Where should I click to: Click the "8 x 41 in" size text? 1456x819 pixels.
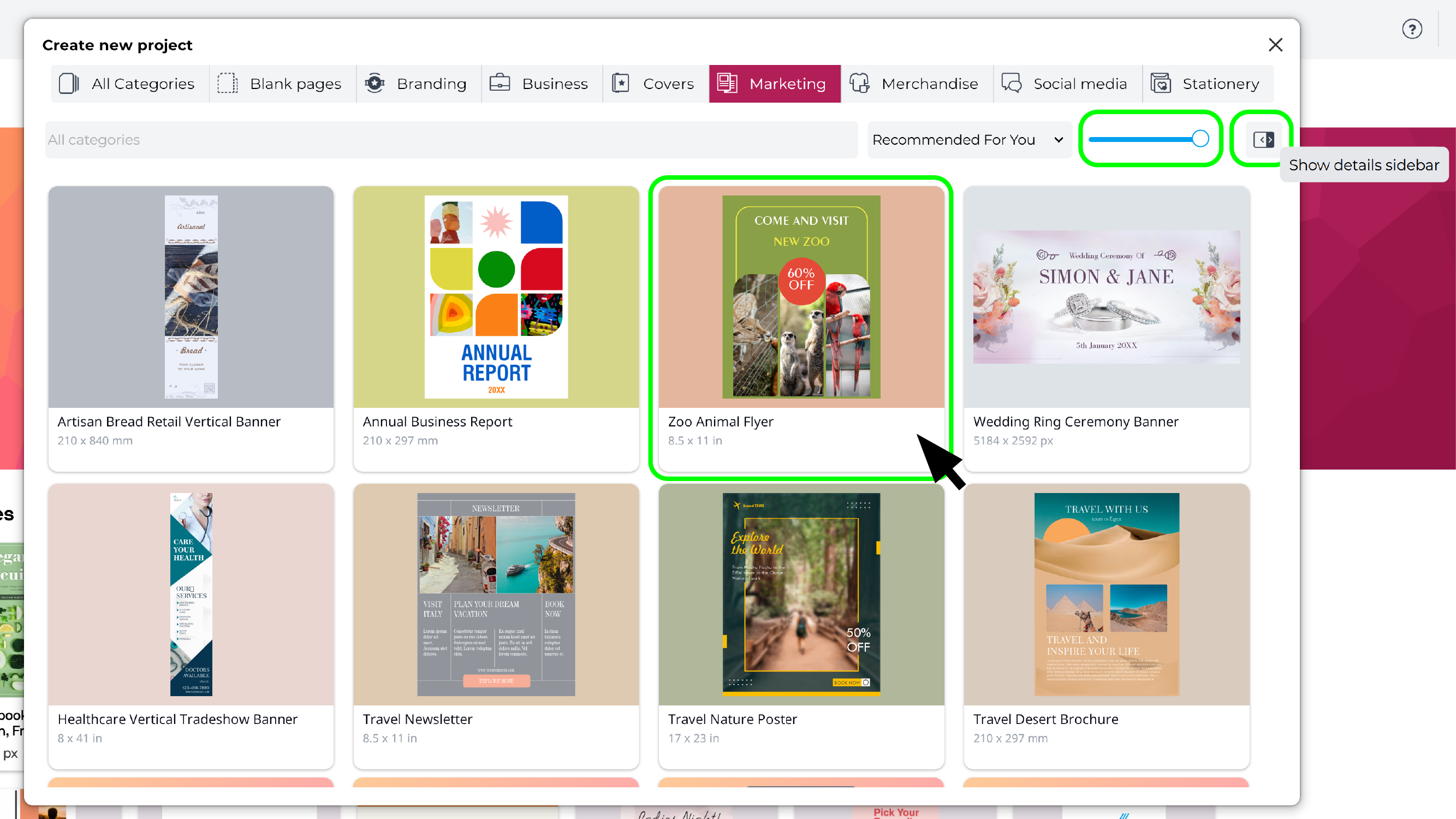[x=80, y=738]
